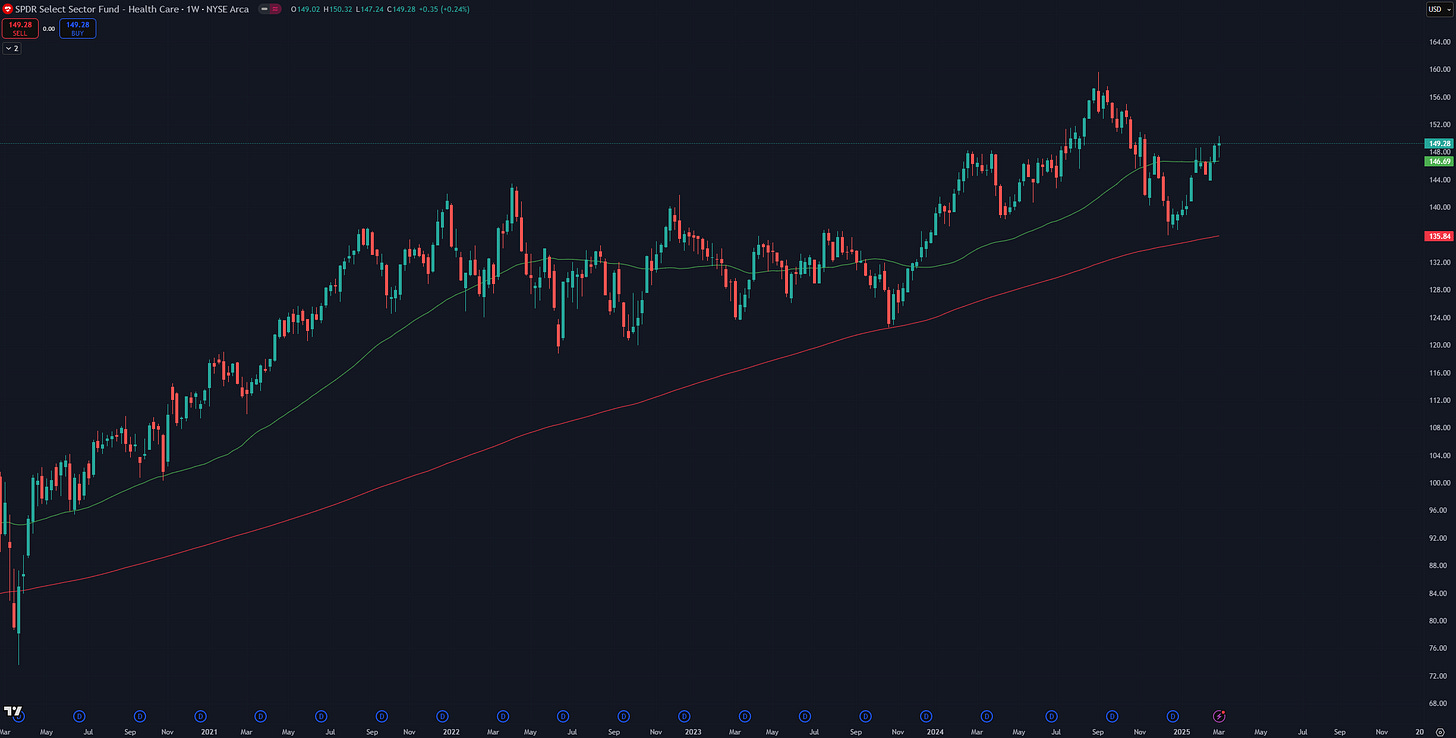Click the 2023 label on the time axis

tap(693, 731)
